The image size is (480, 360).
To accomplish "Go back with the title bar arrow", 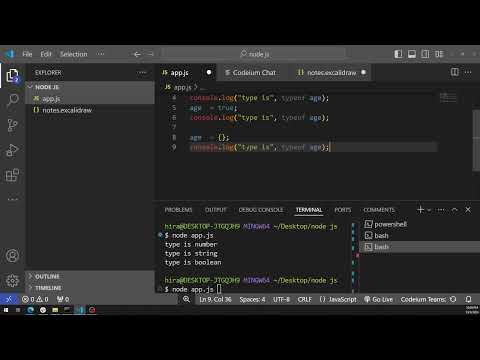I will (137, 54).
